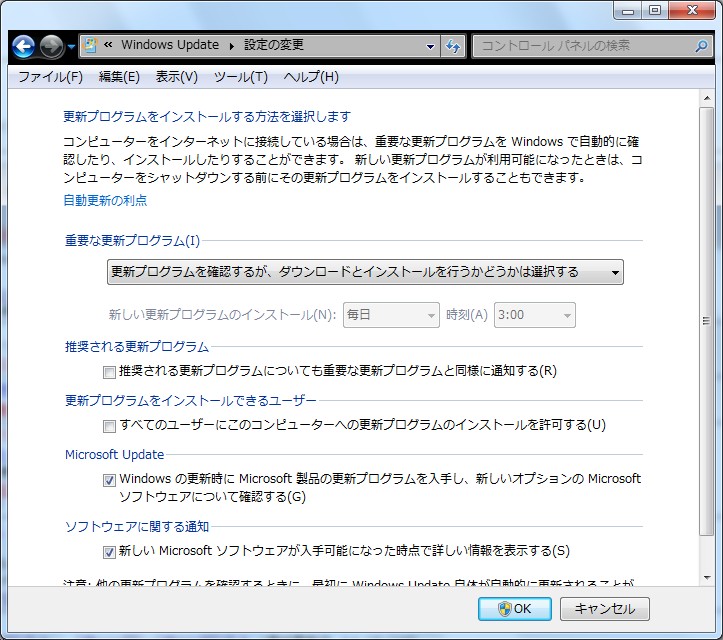This screenshot has height=640, width=723.
Task: Open the ツール(T) menu
Action: pos(241,77)
